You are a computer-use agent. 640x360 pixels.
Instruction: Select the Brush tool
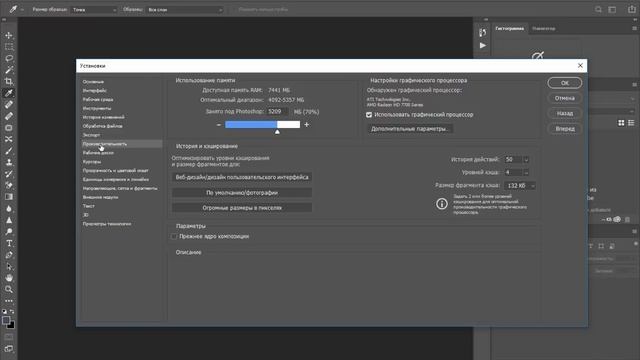pyautogui.click(x=9, y=151)
